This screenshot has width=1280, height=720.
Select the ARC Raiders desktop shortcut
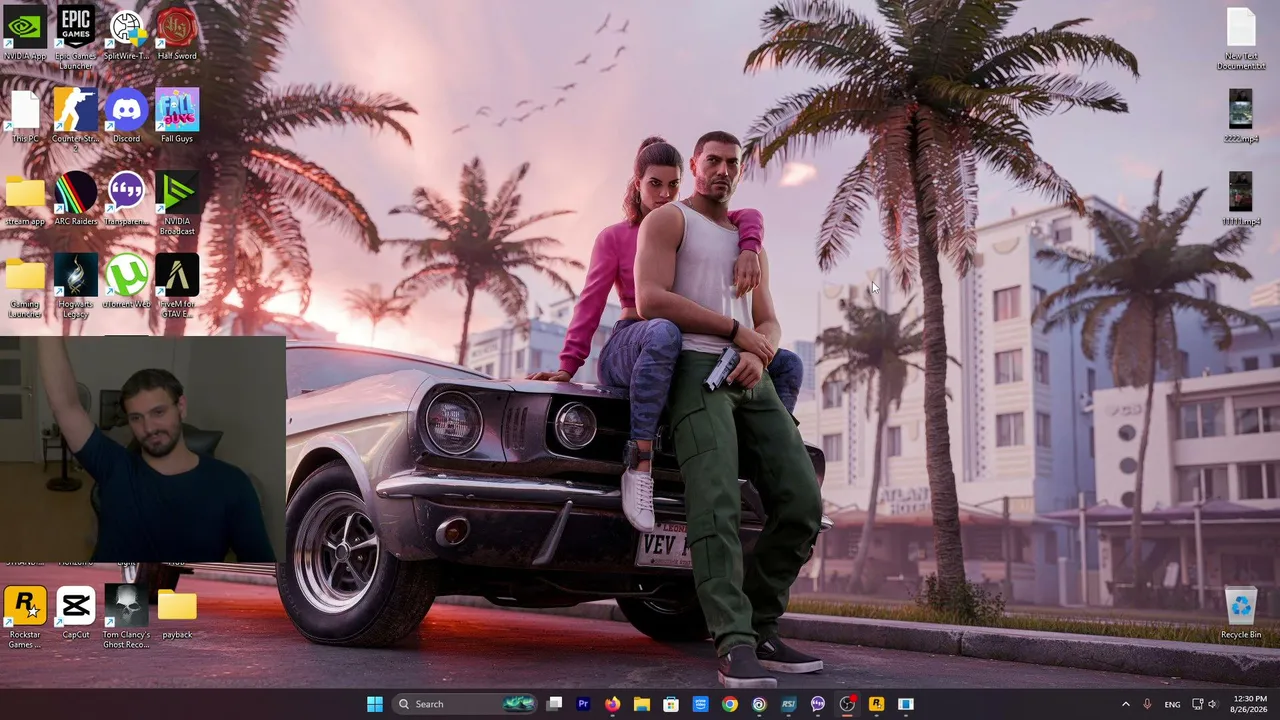[76, 200]
